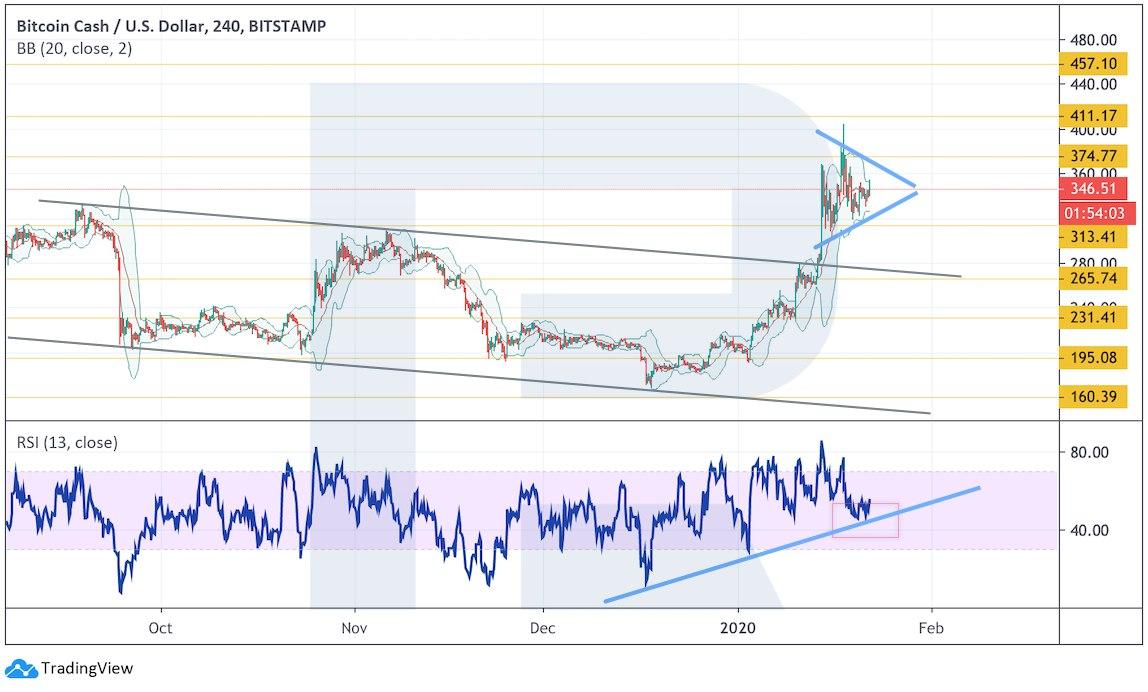This screenshot has width=1148, height=692.
Task: Select the Bitcoin Cash / U.S. Dollar chart title
Action: 171,26
